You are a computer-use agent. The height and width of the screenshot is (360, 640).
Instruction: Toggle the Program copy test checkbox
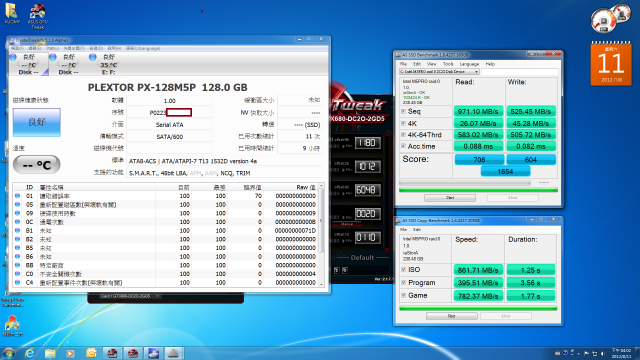(x=404, y=282)
